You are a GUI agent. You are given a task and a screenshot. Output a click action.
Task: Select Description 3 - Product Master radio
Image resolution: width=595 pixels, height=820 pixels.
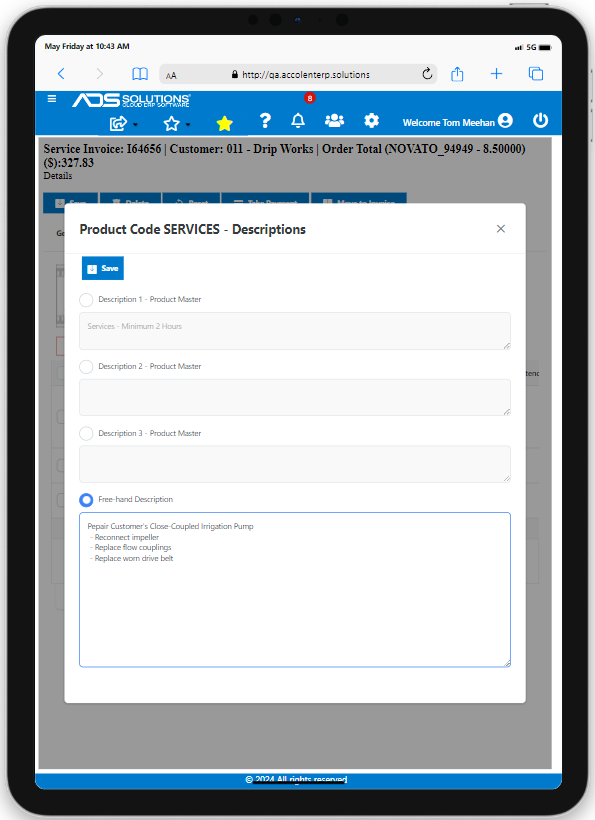[x=86, y=434]
